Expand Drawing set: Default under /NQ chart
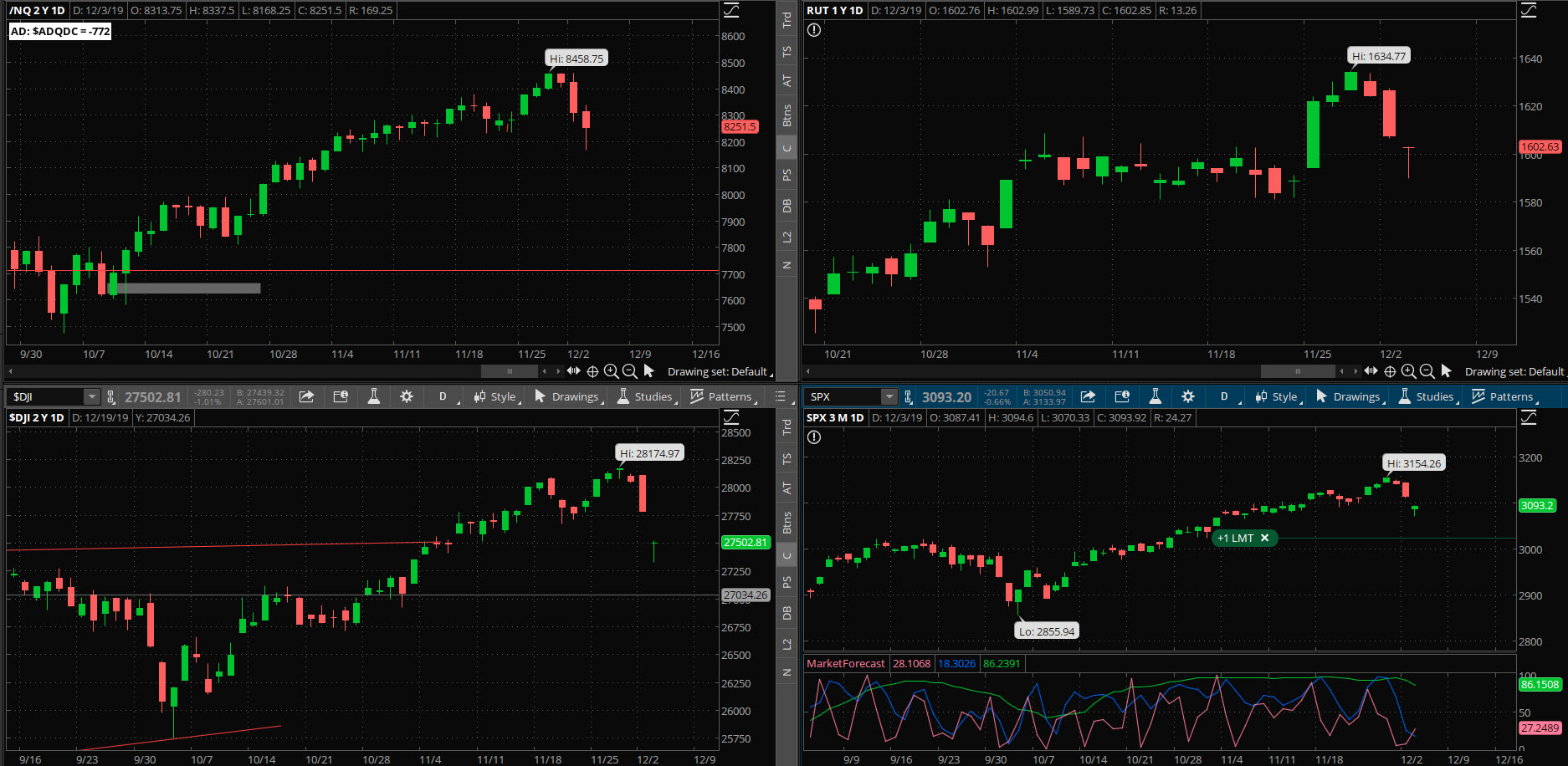The image size is (1568, 766). pos(720,371)
